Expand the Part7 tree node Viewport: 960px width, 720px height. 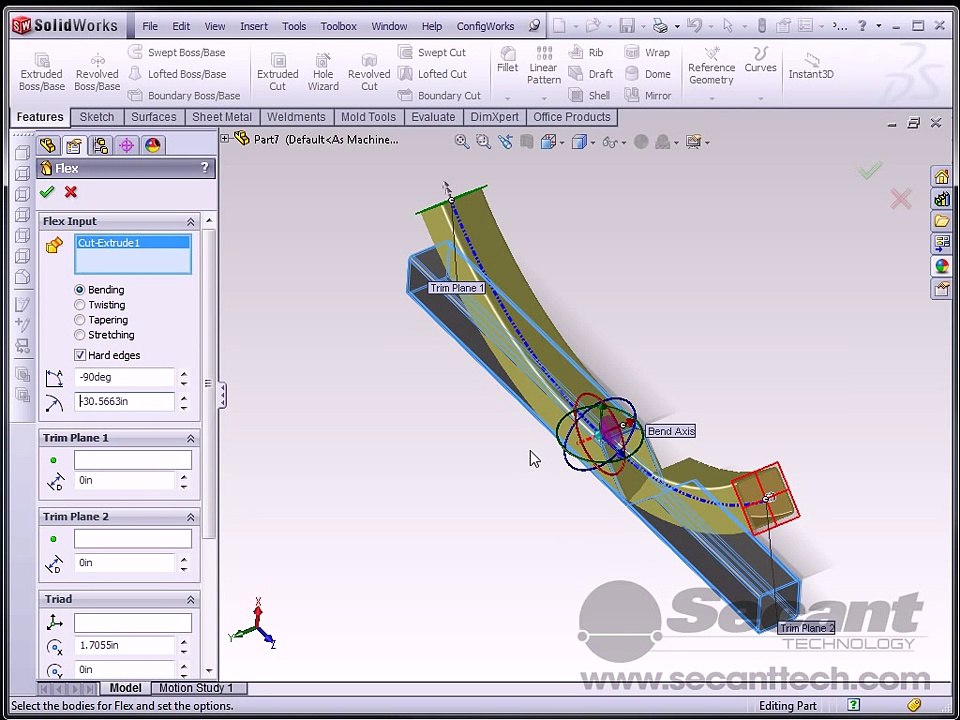pyautogui.click(x=225, y=139)
